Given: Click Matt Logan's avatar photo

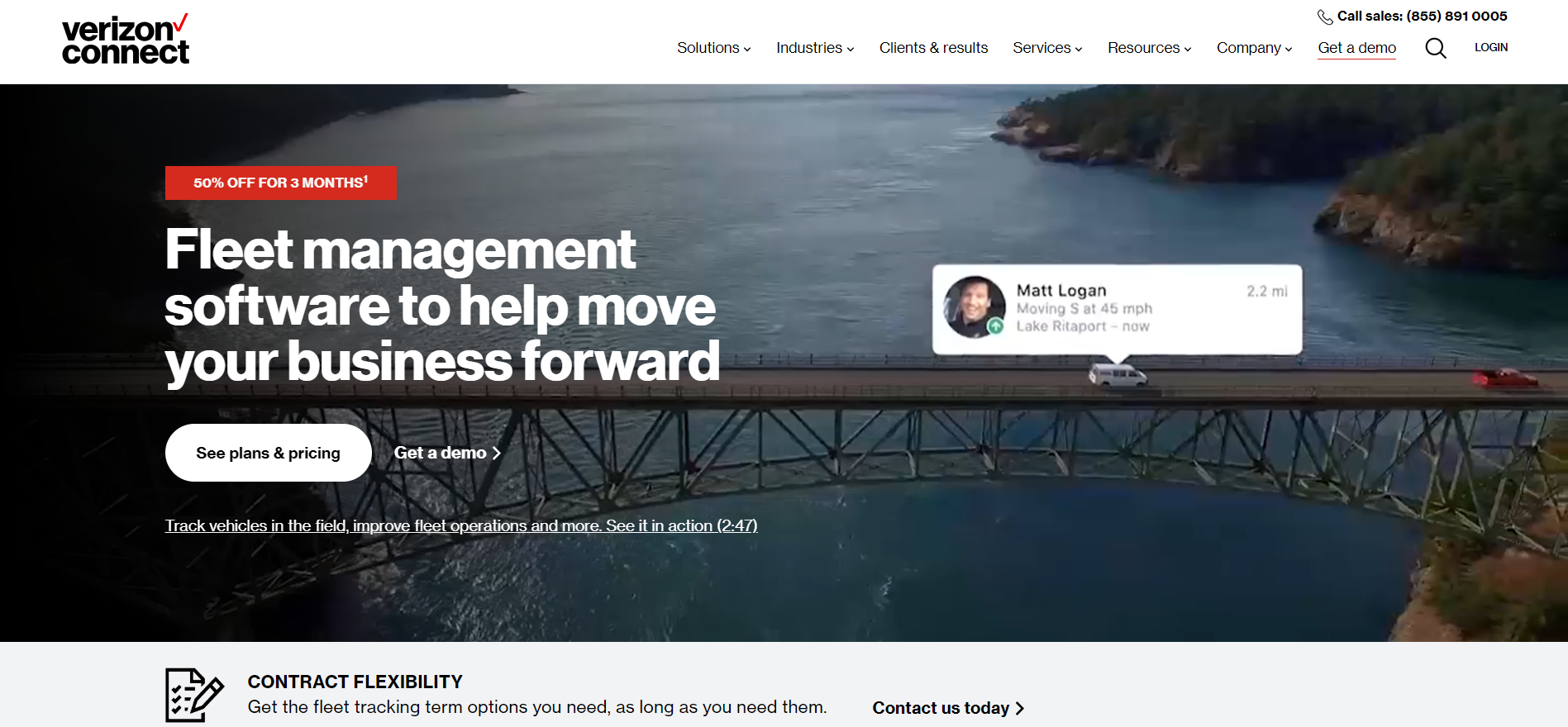Looking at the screenshot, I should [x=975, y=306].
